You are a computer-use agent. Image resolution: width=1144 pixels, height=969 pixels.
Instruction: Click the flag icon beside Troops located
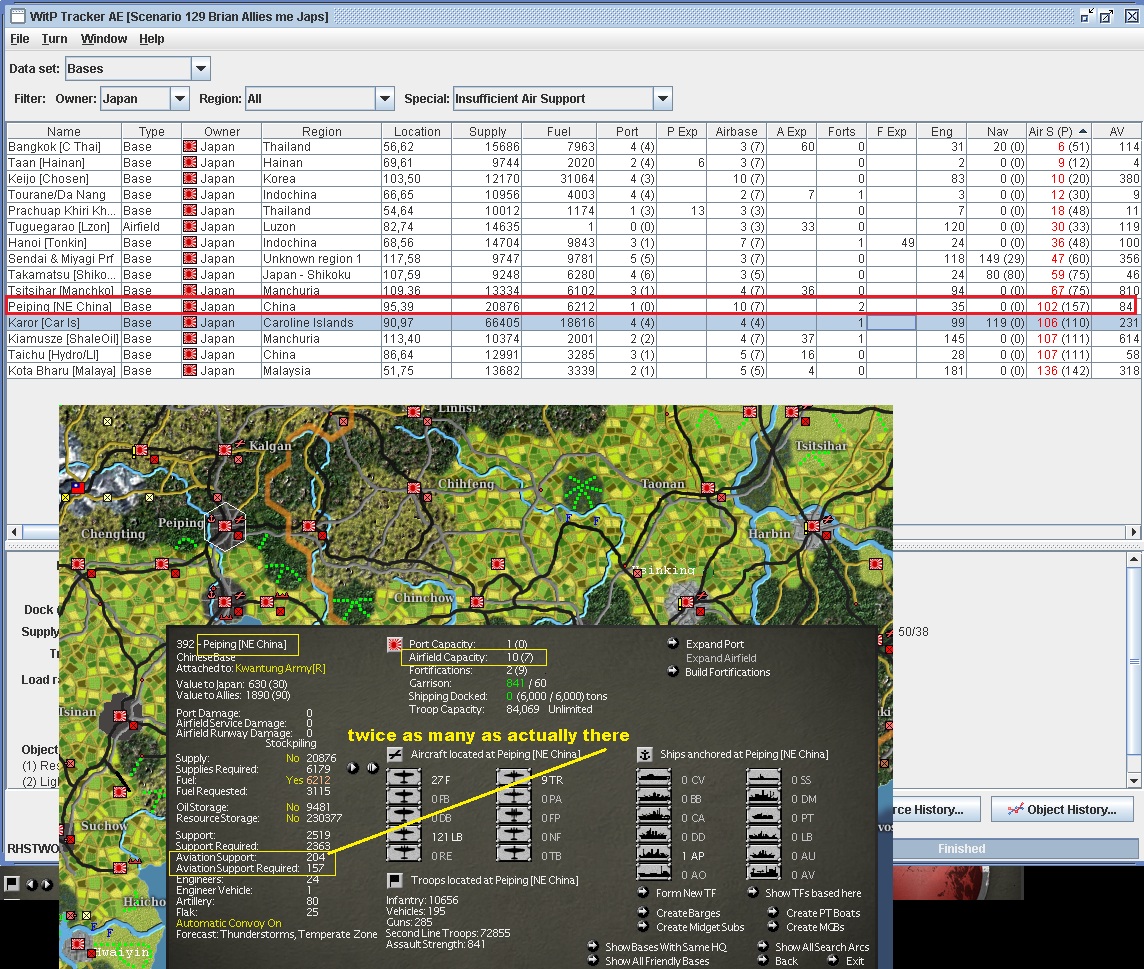(x=395, y=880)
